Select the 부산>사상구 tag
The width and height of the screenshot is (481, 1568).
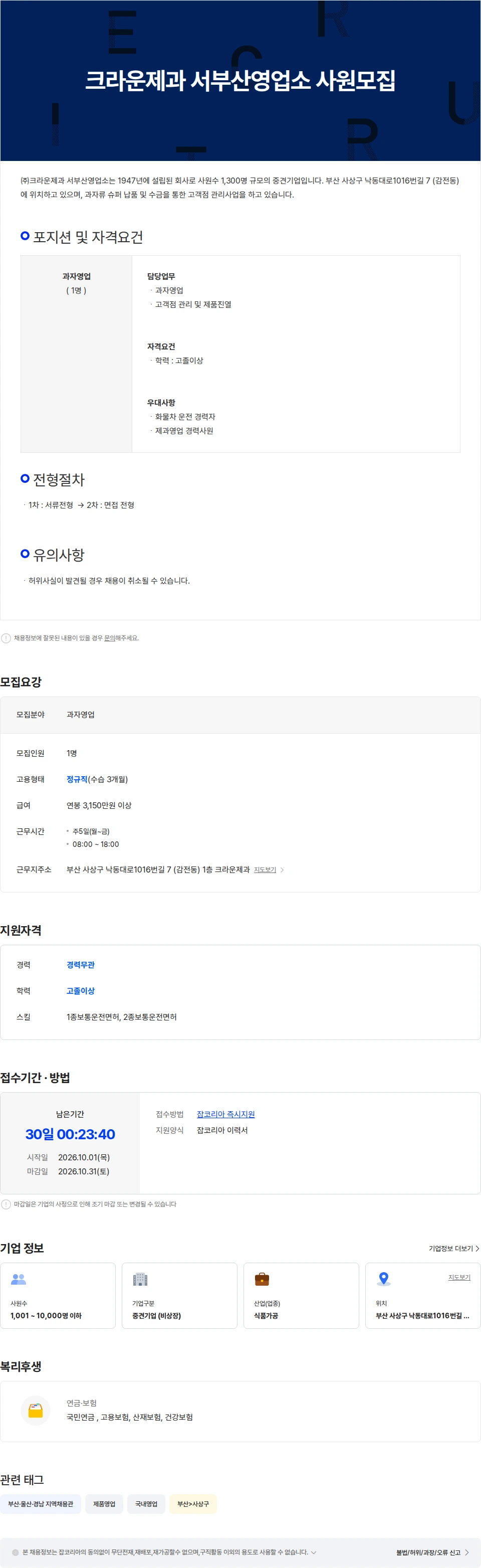pos(193,1503)
